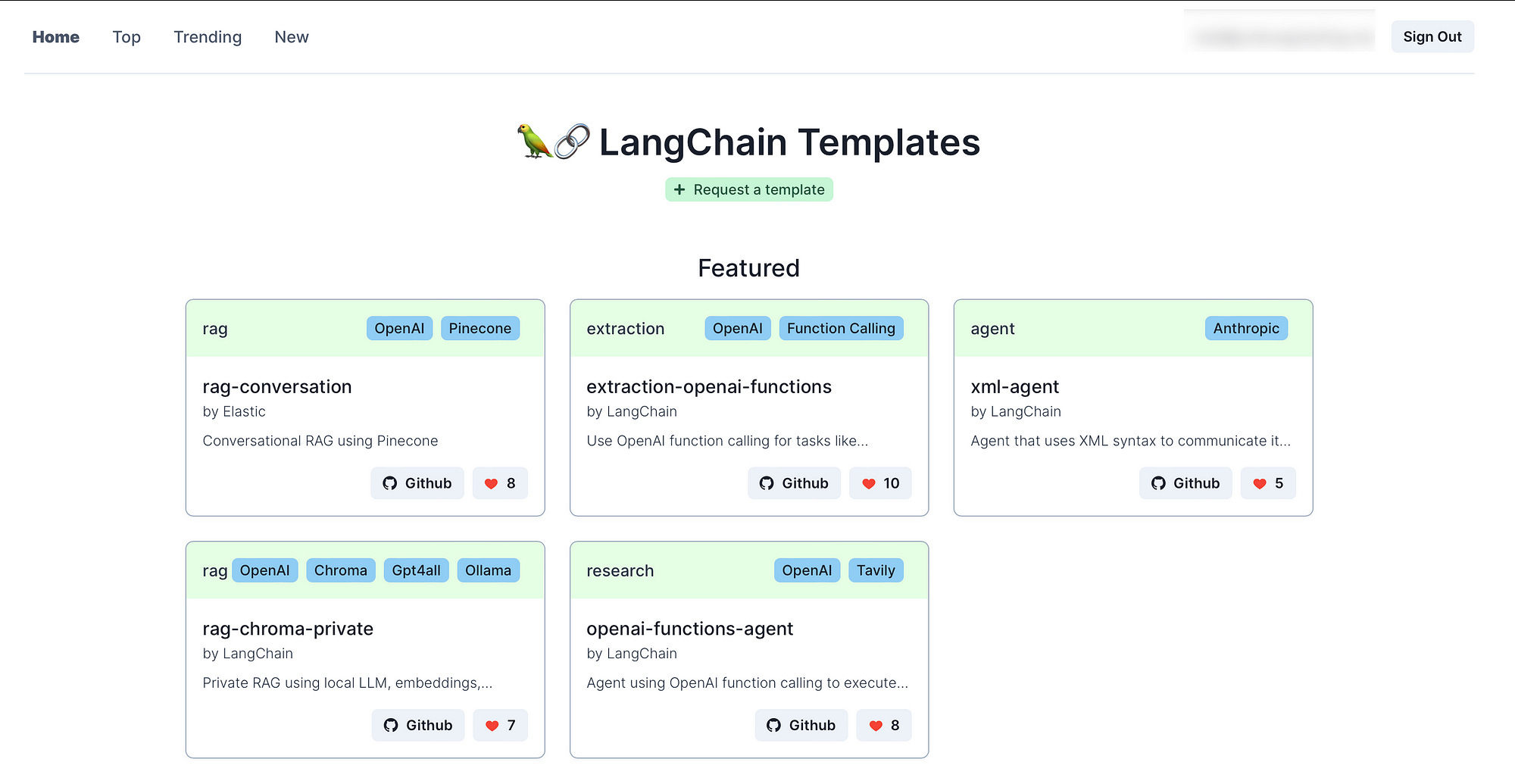Select the Pinecone tag on rag-conversation

point(479,328)
